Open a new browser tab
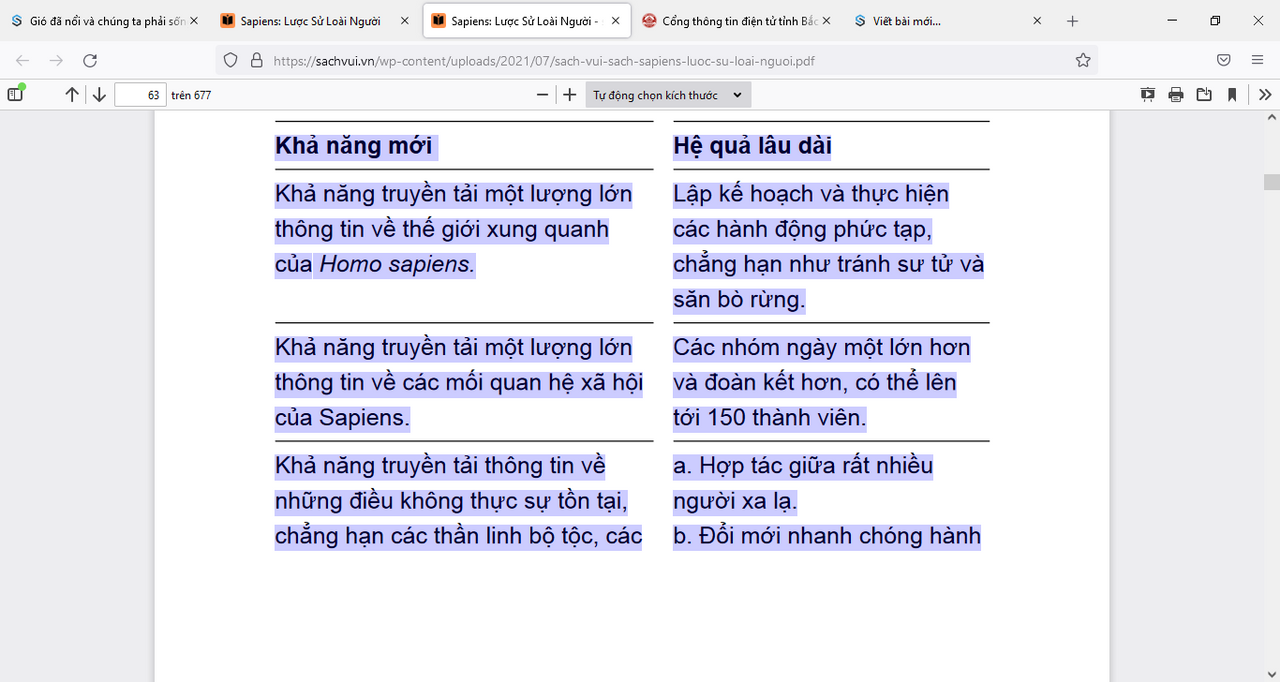 coord(1072,20)
